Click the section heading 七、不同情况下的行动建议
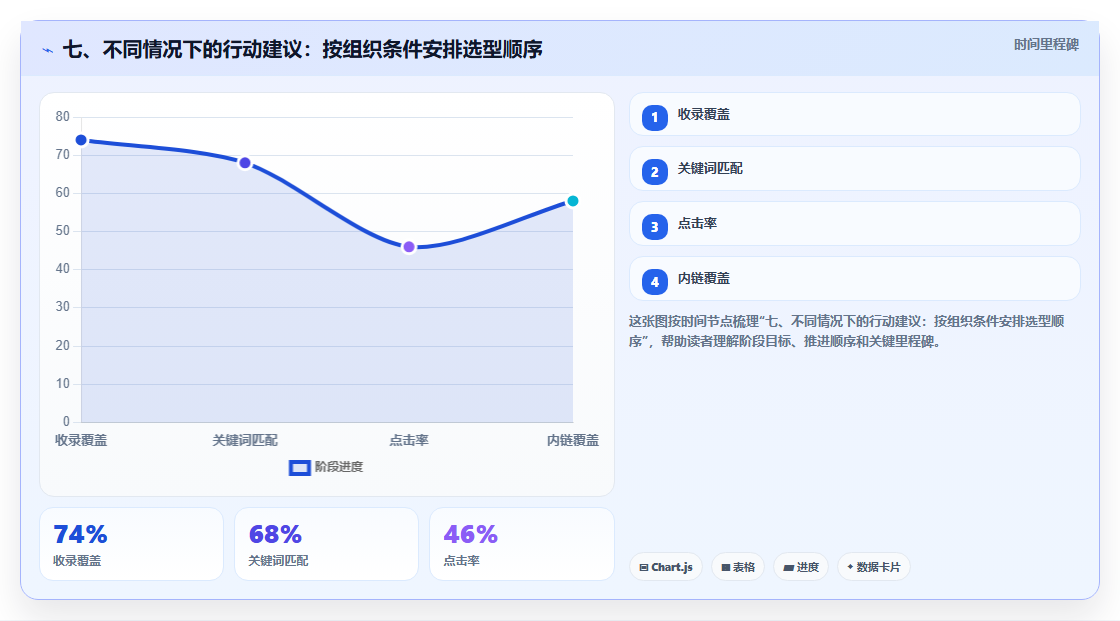The width and height of the screenshot is (1120, 621). 302,49
